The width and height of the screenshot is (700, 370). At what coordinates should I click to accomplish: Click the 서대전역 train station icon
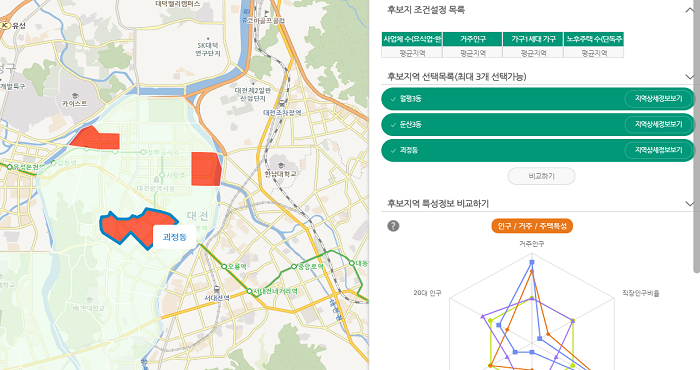(x=217, y=289)
